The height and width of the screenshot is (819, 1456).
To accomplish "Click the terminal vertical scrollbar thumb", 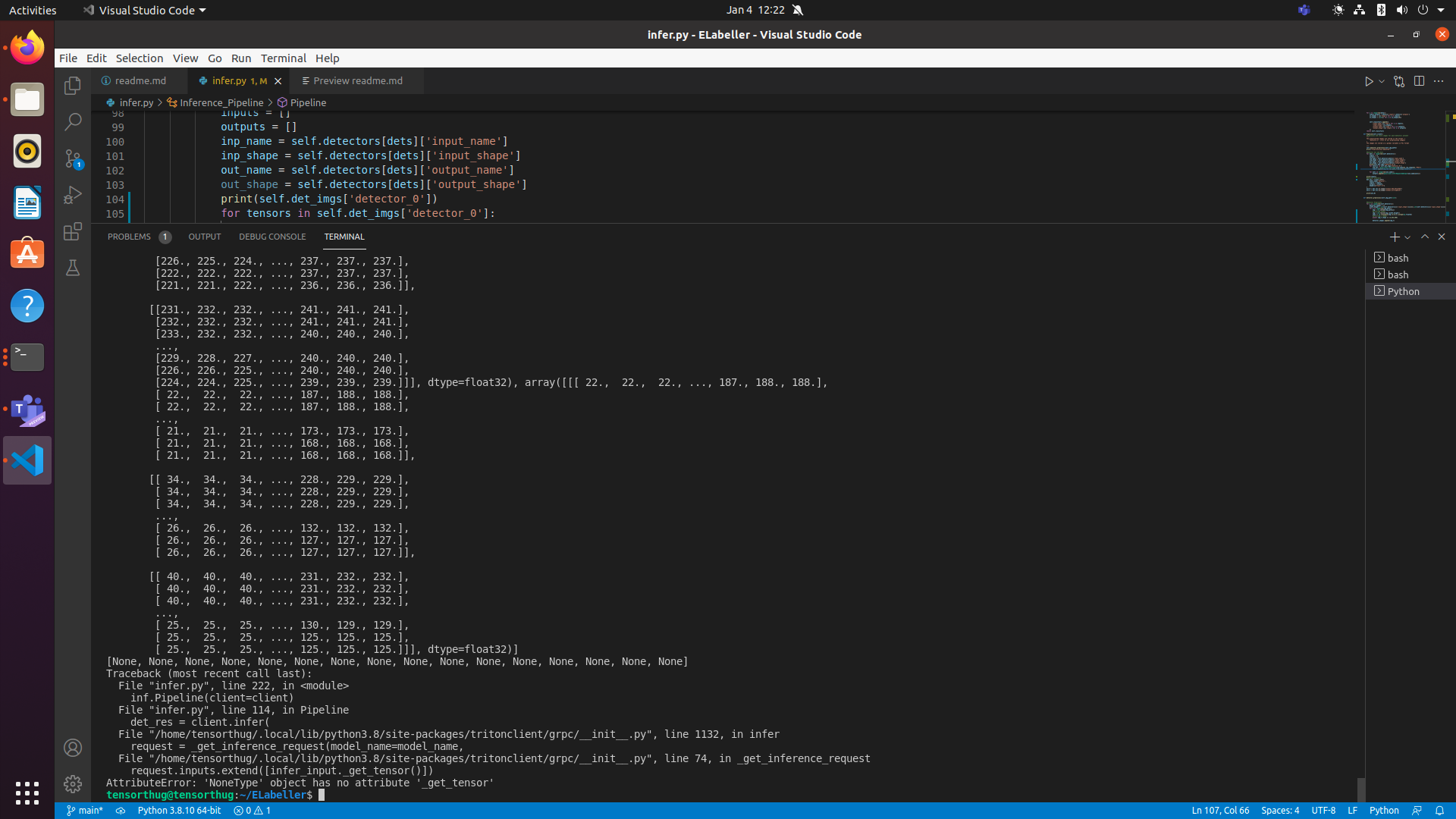I will pos(1361,789).
